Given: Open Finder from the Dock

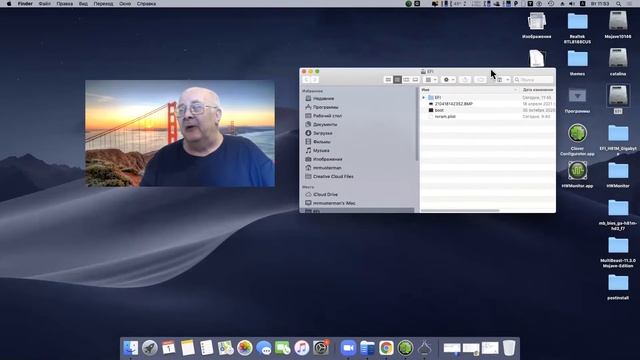Looking at the screenshot, I should 131,348.
